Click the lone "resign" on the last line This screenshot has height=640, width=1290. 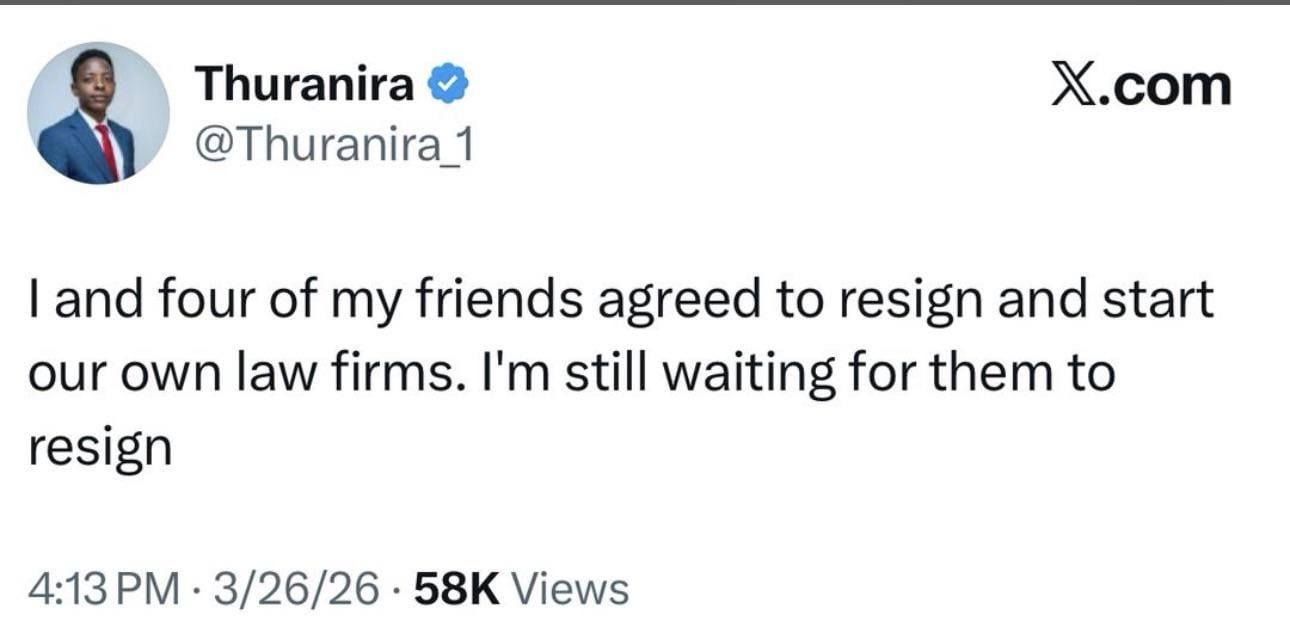[x=99, y=448]
